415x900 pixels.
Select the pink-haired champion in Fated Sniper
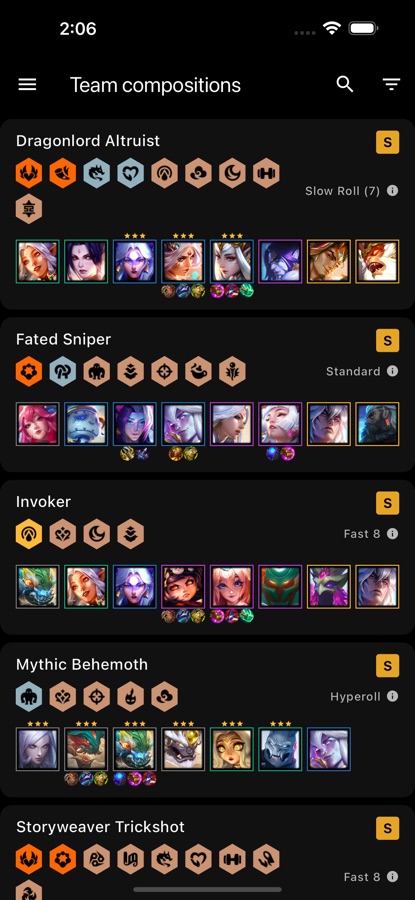click(x=37, y=424)
